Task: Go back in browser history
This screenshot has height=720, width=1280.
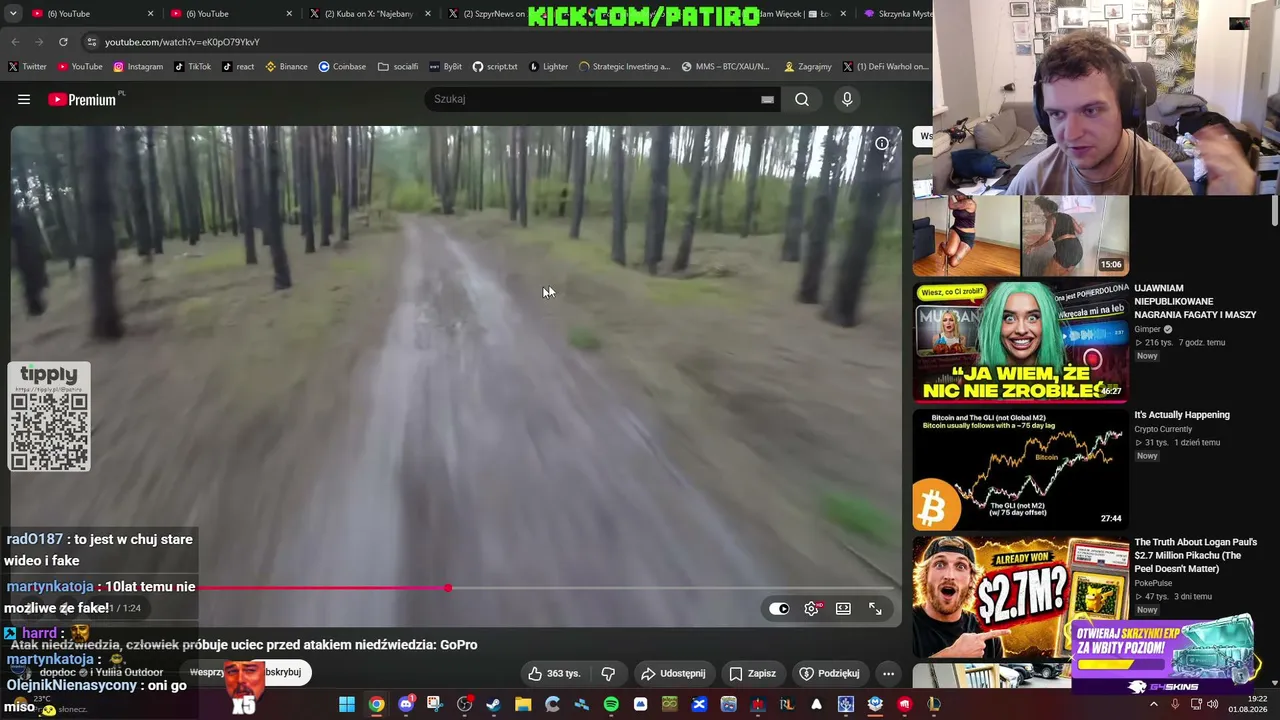Action: pos(15,42)
